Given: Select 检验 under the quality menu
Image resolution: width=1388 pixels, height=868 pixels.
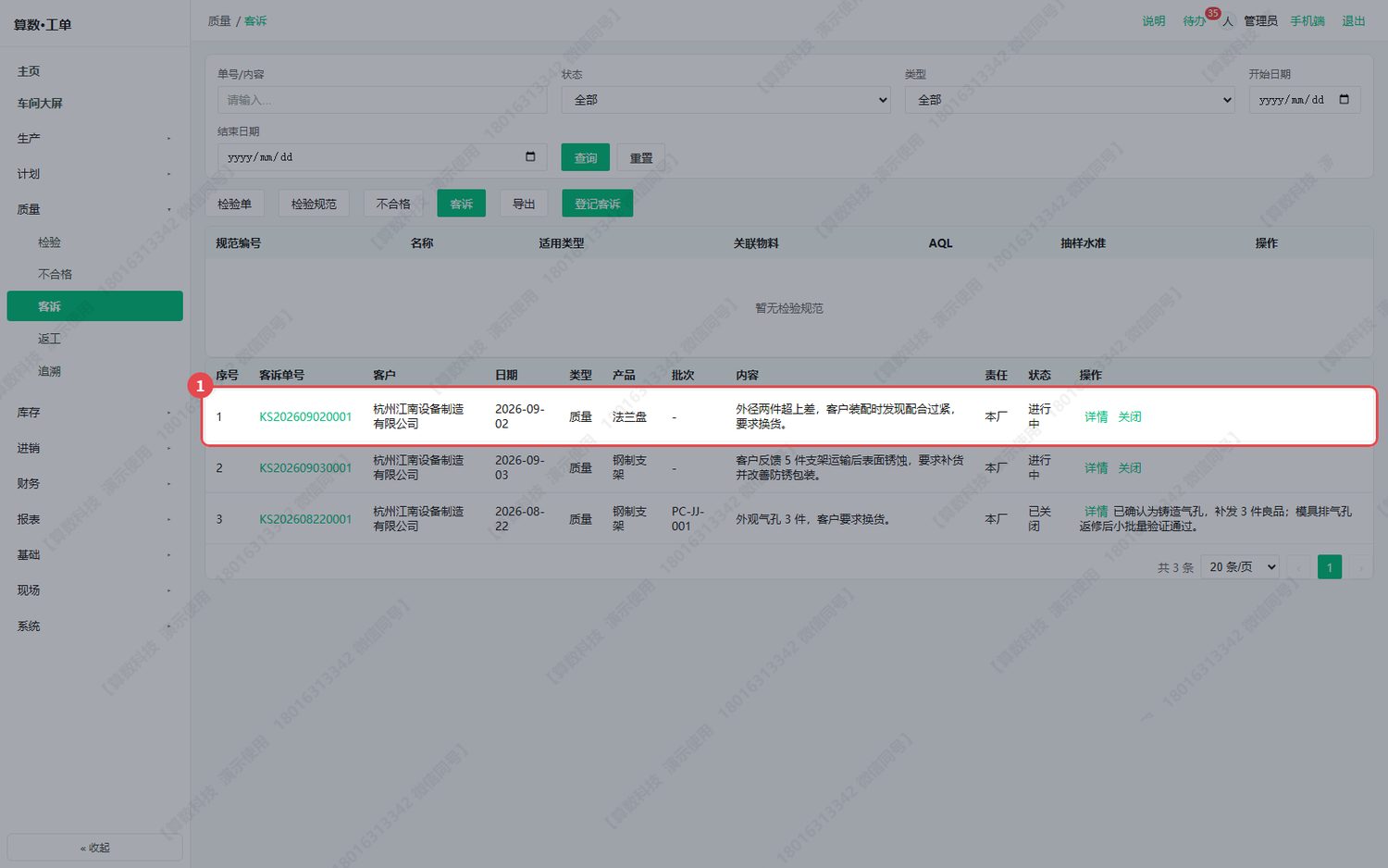Looking at the screenshot, I should 94,242.
